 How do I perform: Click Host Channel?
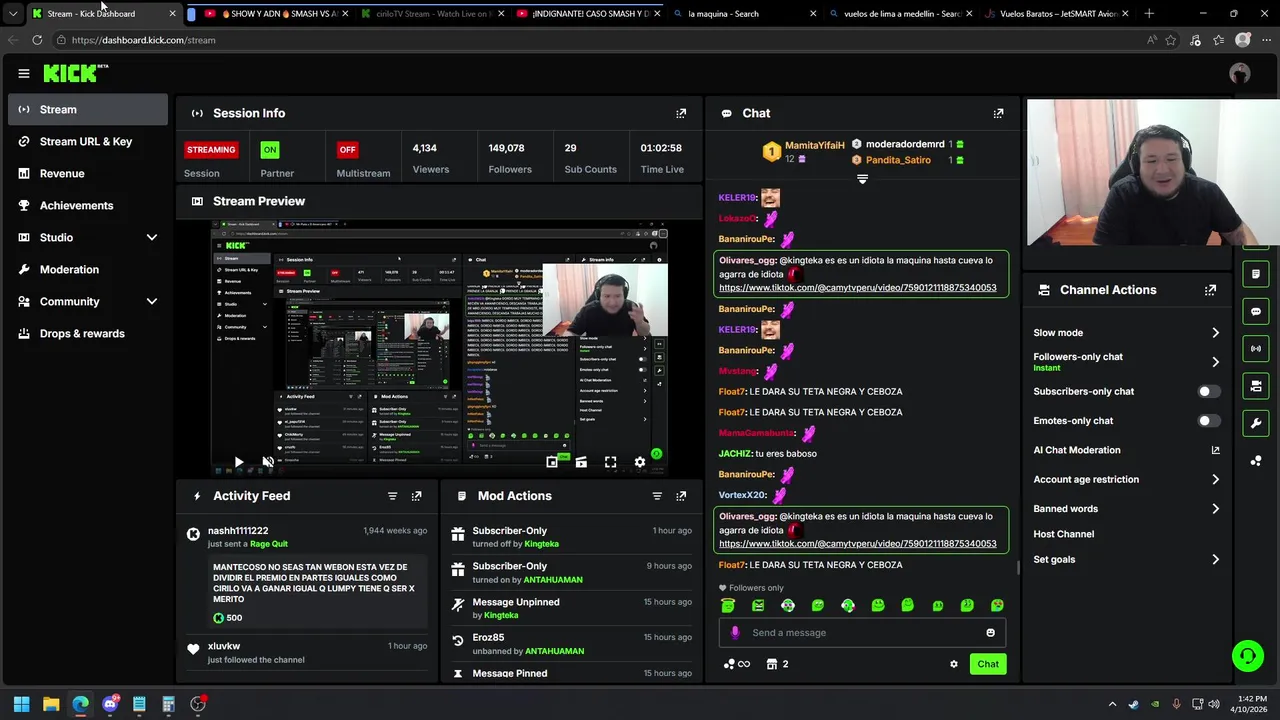pyautogui.click(x=1064, y=534)
